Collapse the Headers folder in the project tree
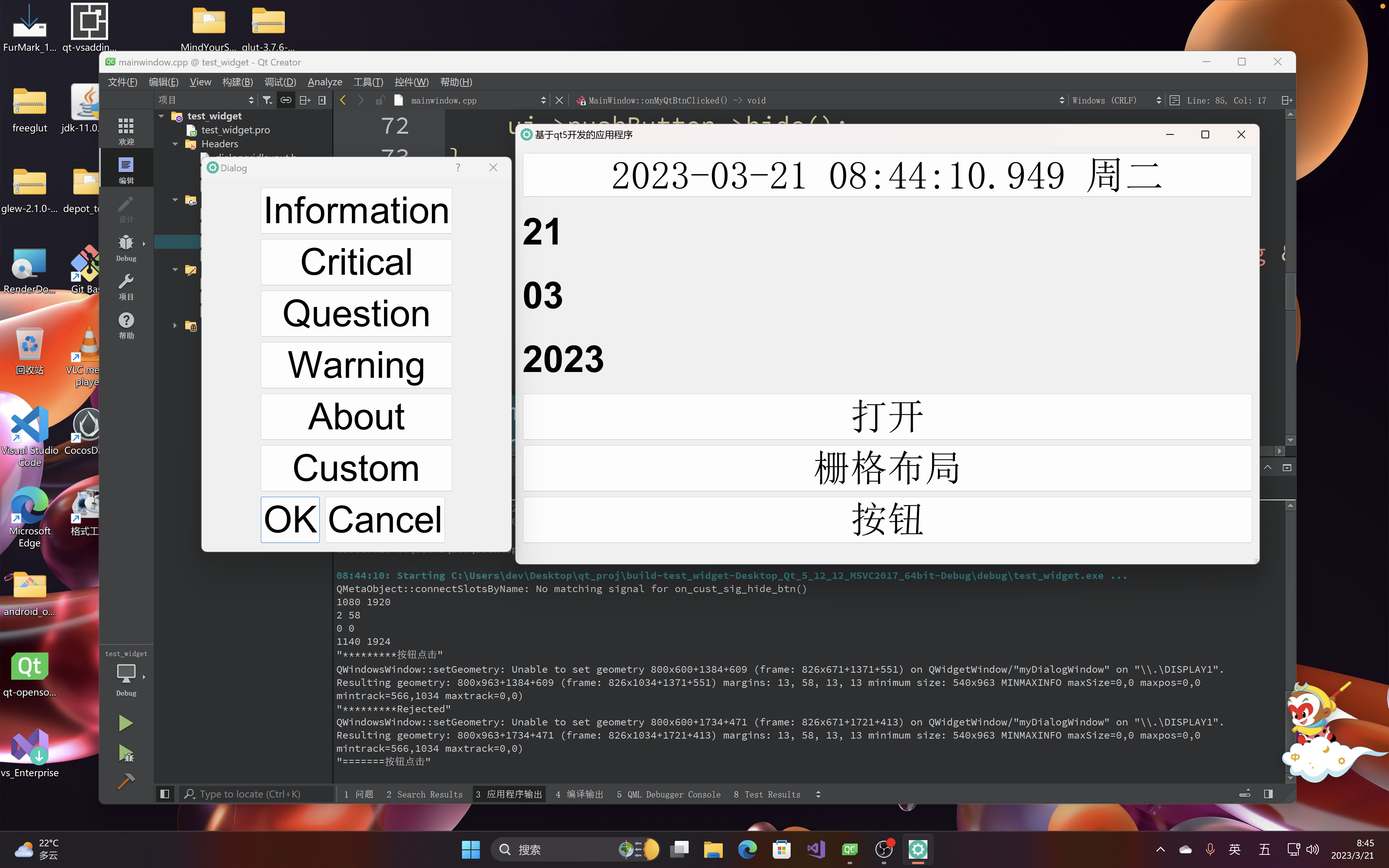This screenshot has height=868, width=1389. pos(175,144)
